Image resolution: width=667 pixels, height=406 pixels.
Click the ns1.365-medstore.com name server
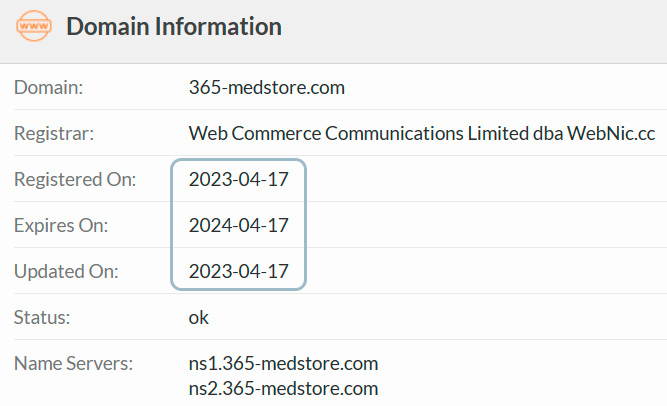coord(283,364)
